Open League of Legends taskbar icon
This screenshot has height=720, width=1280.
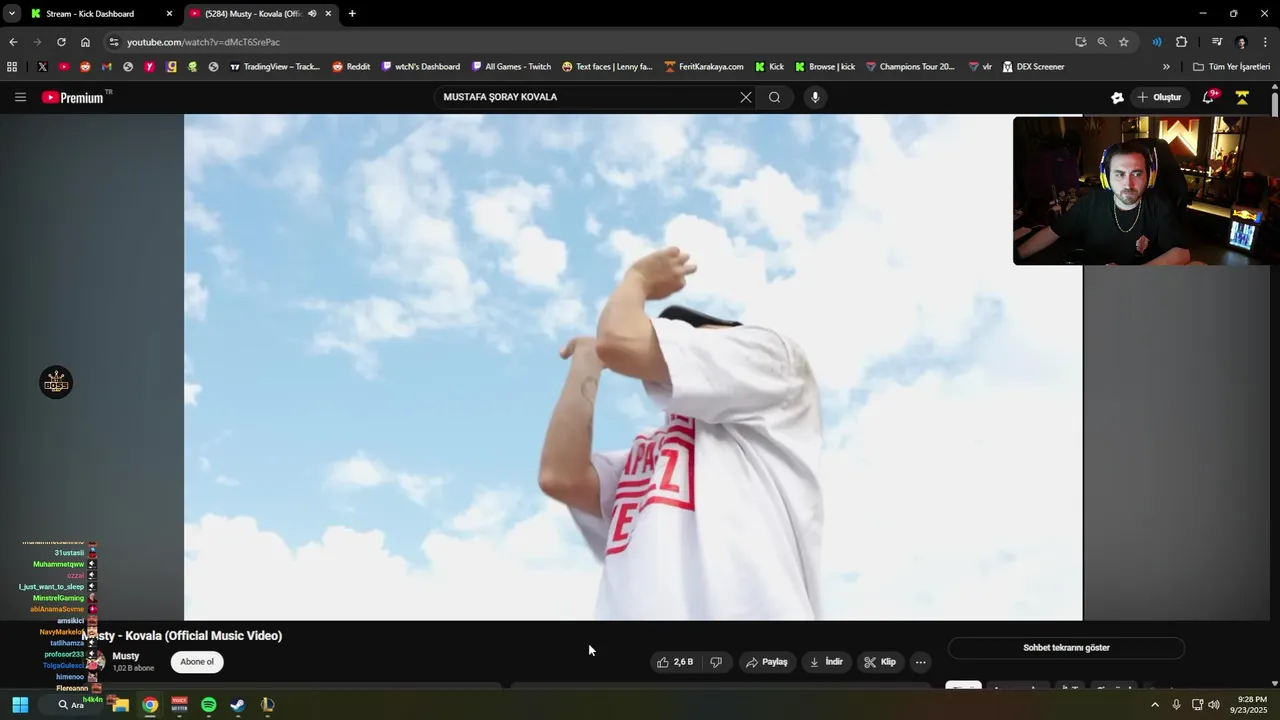[x=267, y=705]
